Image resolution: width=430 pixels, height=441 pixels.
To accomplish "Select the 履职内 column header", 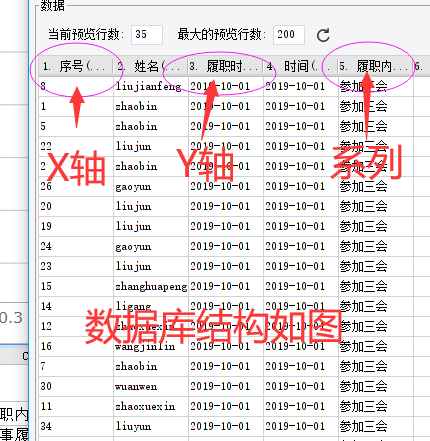I will click(x=376, y=67).
